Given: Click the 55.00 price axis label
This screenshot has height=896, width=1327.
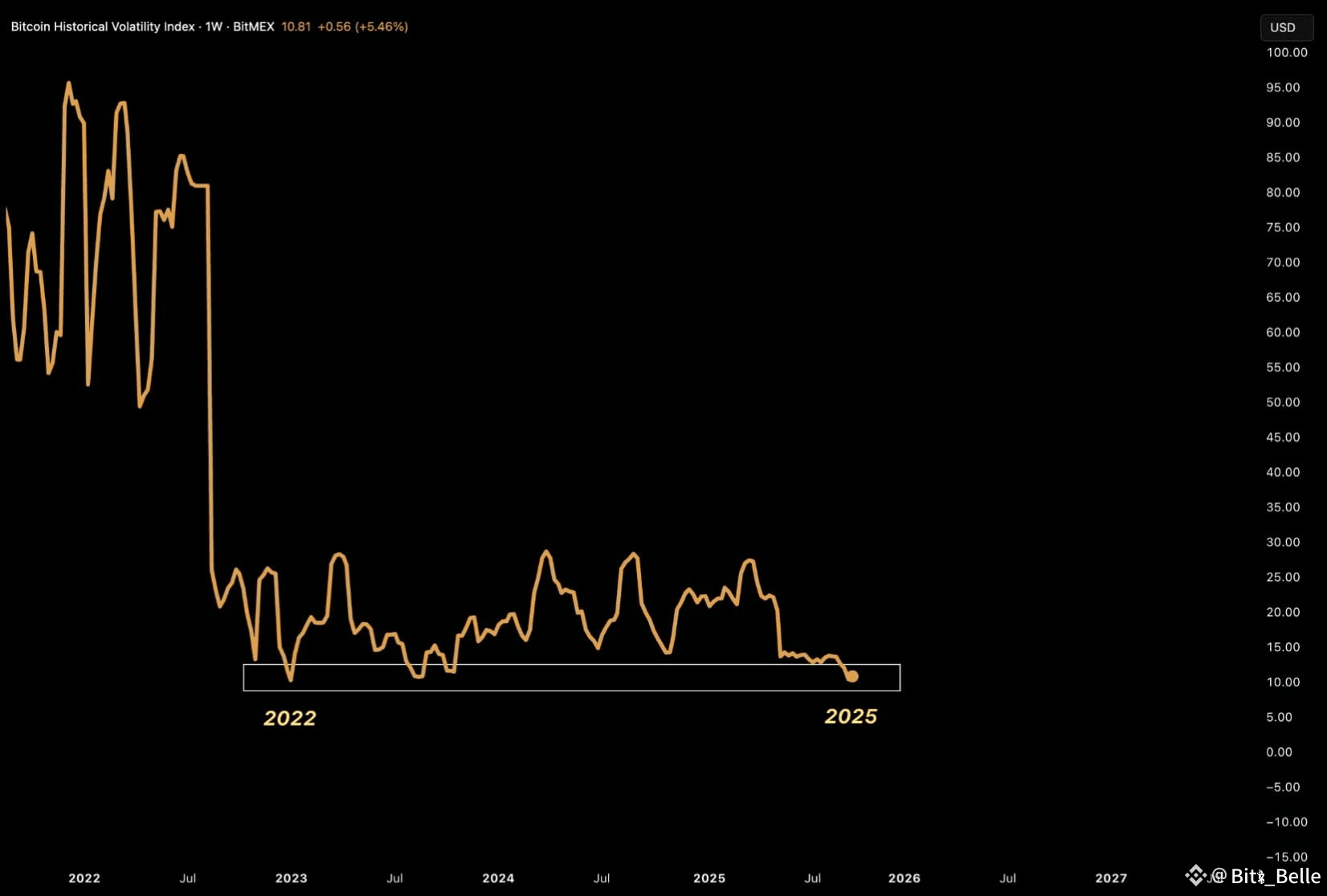Looking at the screenshot, I should tap(1283, 367).
